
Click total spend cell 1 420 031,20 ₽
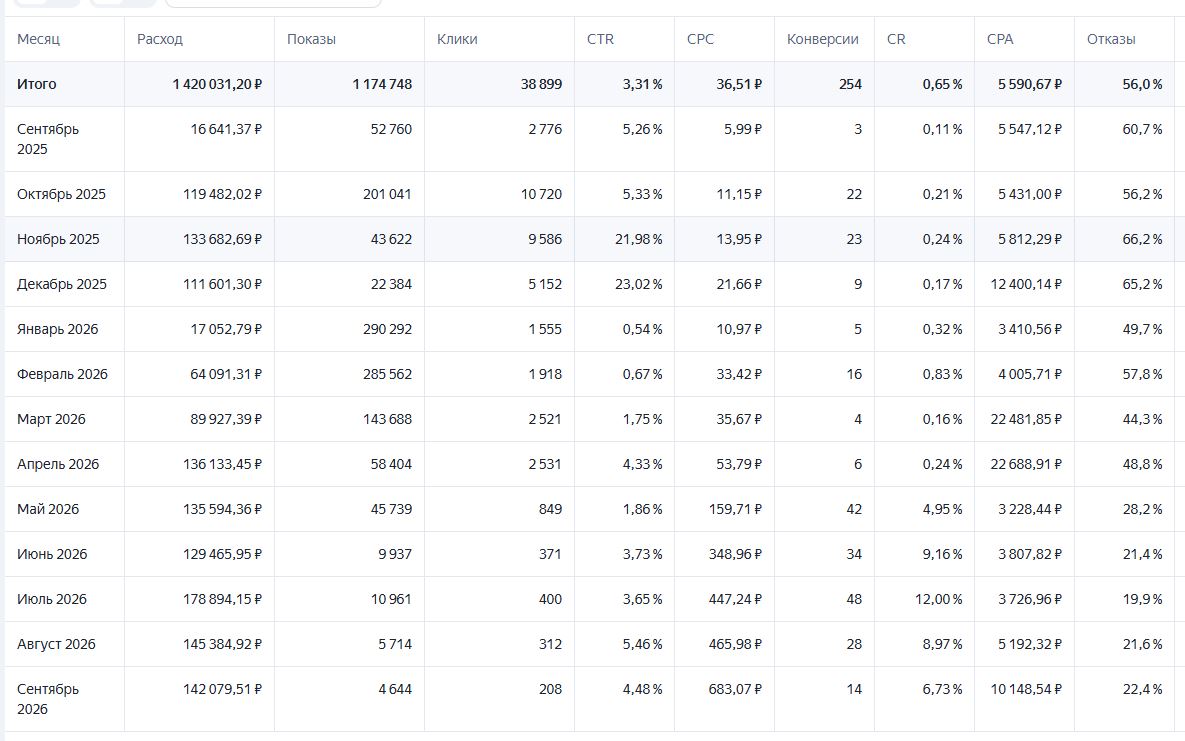pos(217,84)
